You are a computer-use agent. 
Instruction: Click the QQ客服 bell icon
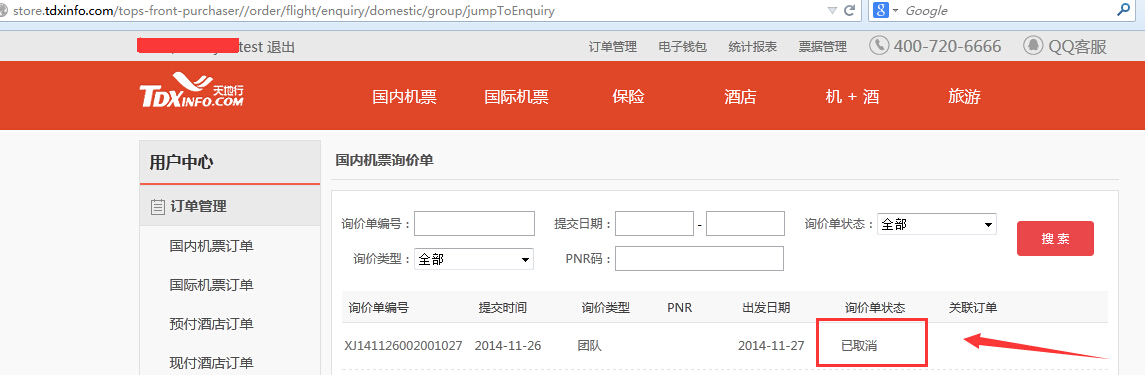[1033, 46]
